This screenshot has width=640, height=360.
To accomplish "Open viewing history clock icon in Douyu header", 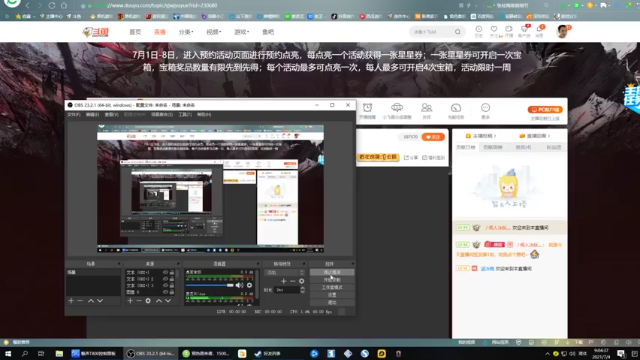I will pos(479,29).
